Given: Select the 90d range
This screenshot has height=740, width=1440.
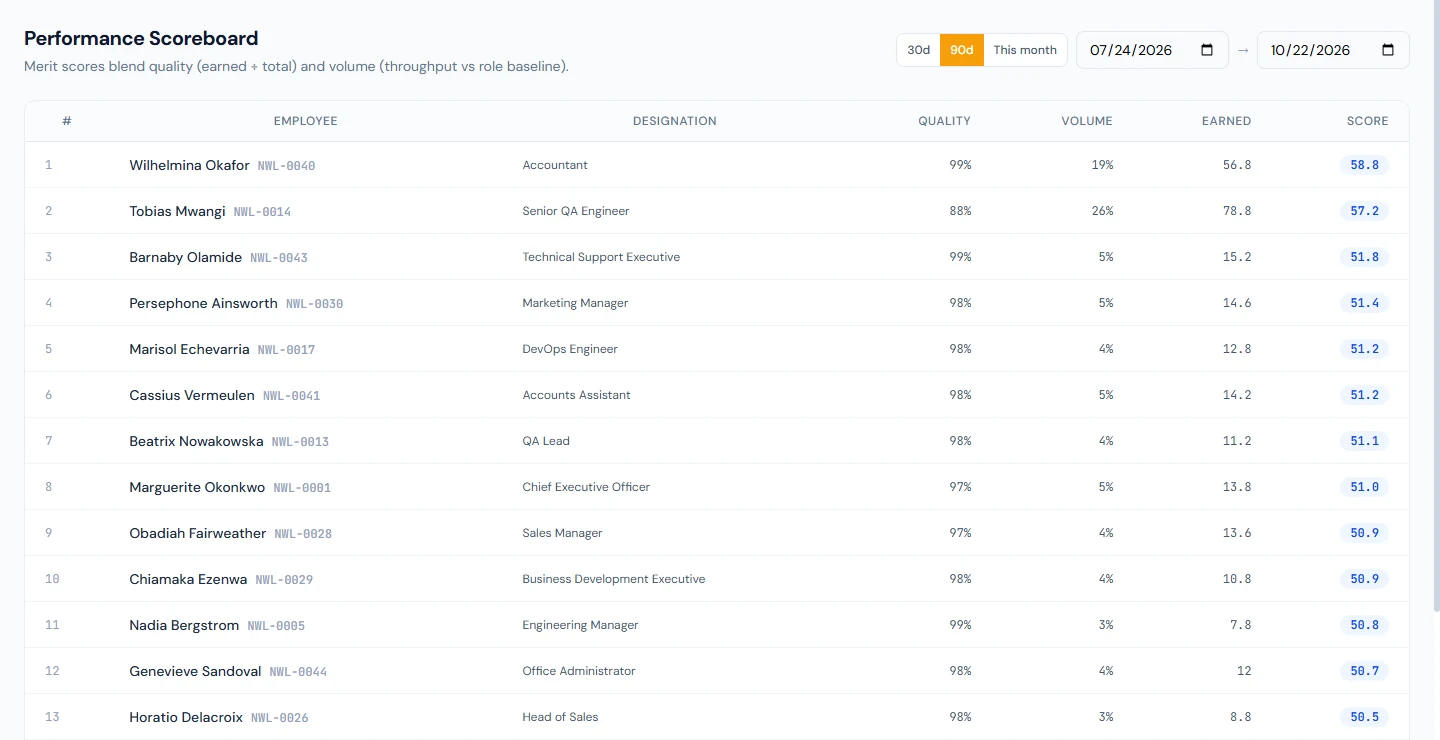Looking at the screenshot, I should pos(962,50).
